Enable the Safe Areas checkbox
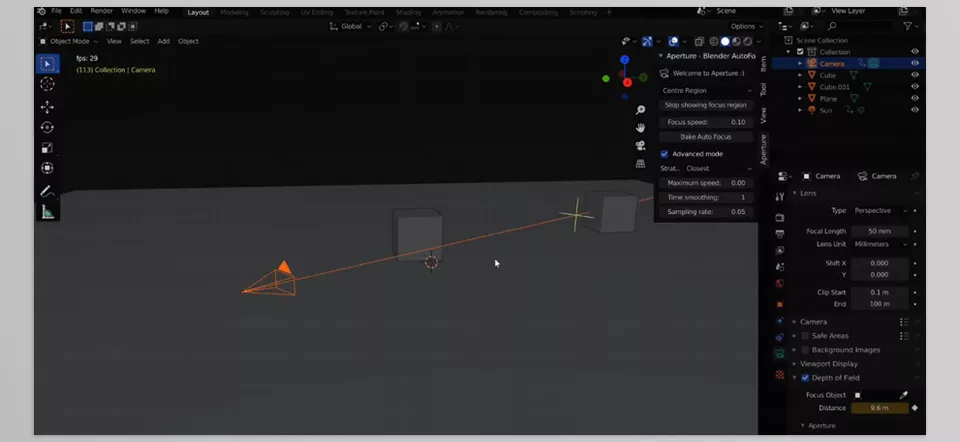The height and width of the screenshot is (442, 960). pos(805,336)
